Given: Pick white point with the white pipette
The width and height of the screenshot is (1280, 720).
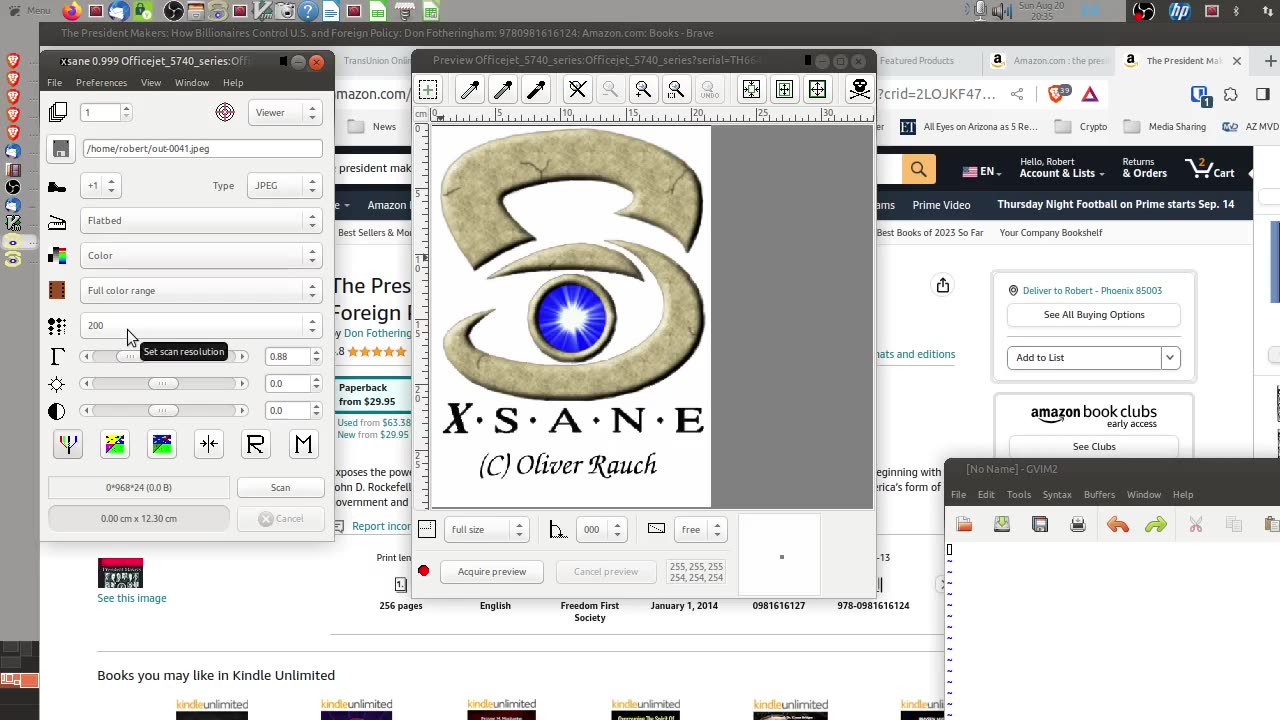Looking at the screenshot, I should (x=469, y=90).
